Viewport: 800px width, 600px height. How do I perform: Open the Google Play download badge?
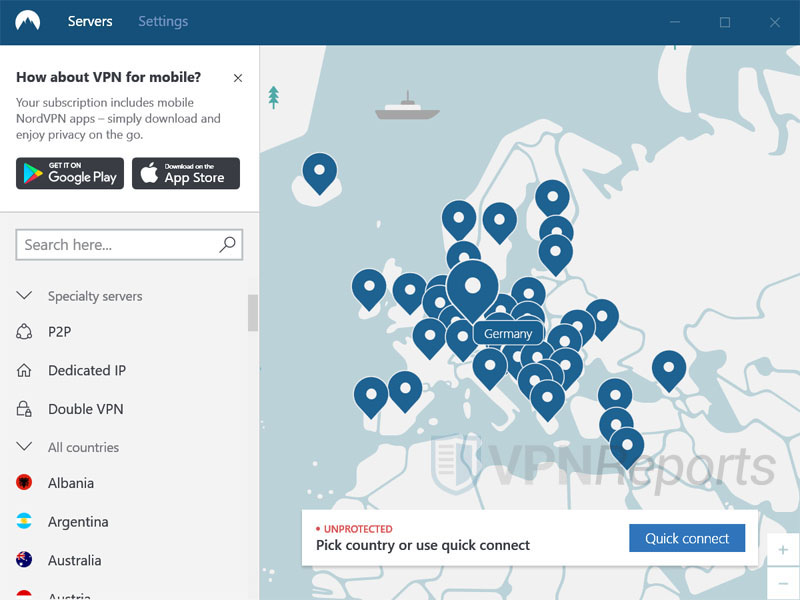click(x=70, y=173)
